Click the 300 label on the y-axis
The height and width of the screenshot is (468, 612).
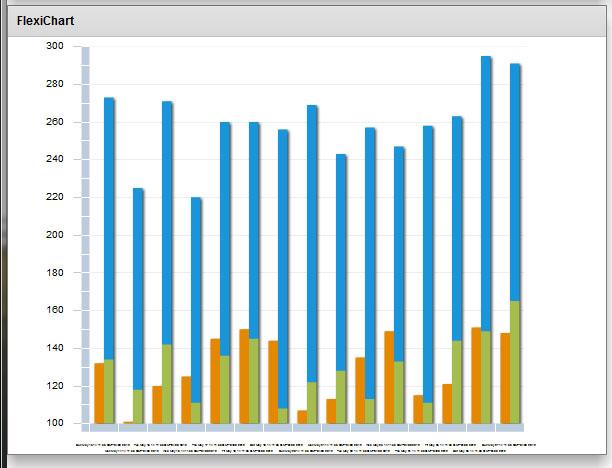pyautogui.click(x=54, y=46)
